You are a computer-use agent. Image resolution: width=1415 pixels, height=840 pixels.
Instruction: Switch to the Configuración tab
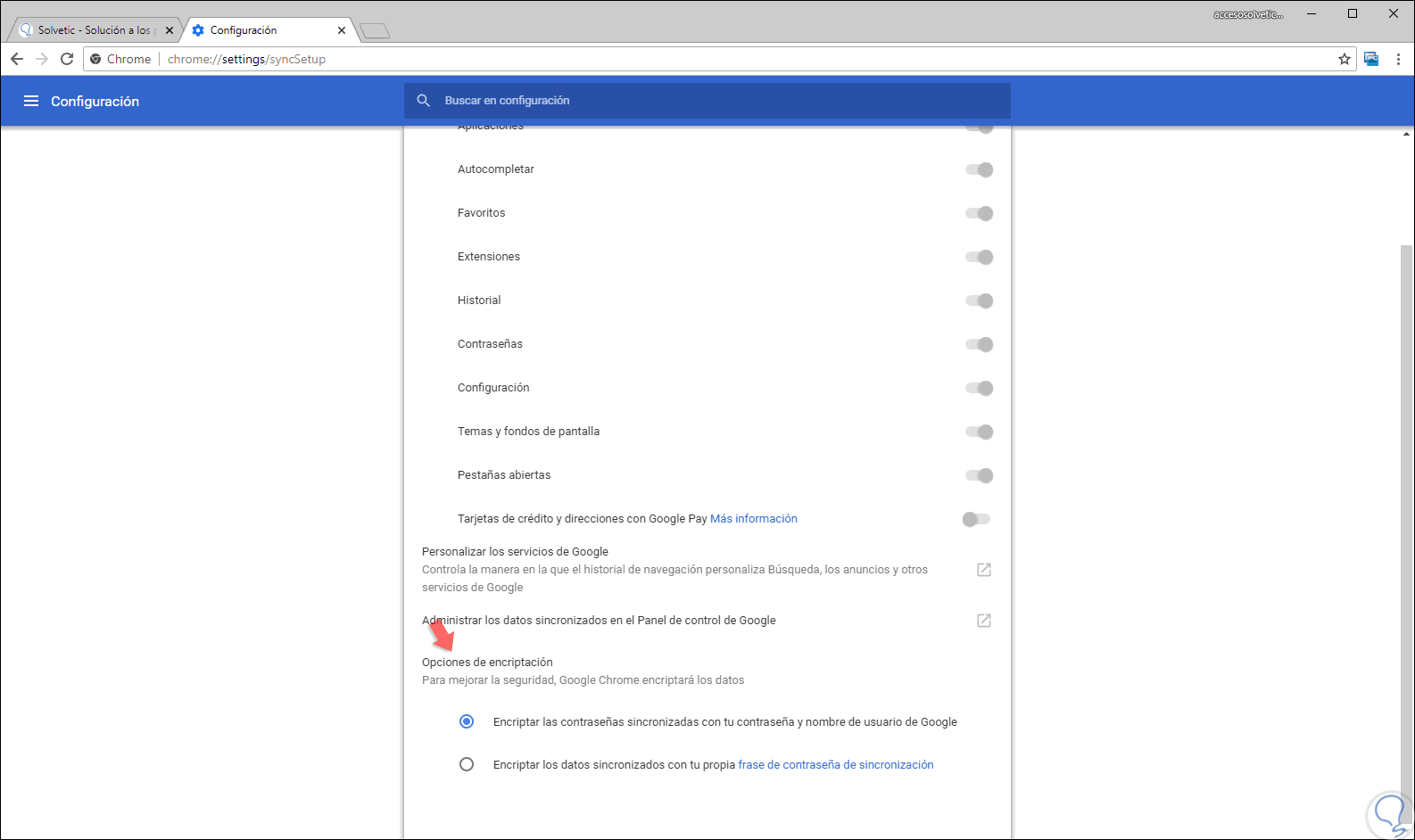point(269,30)
